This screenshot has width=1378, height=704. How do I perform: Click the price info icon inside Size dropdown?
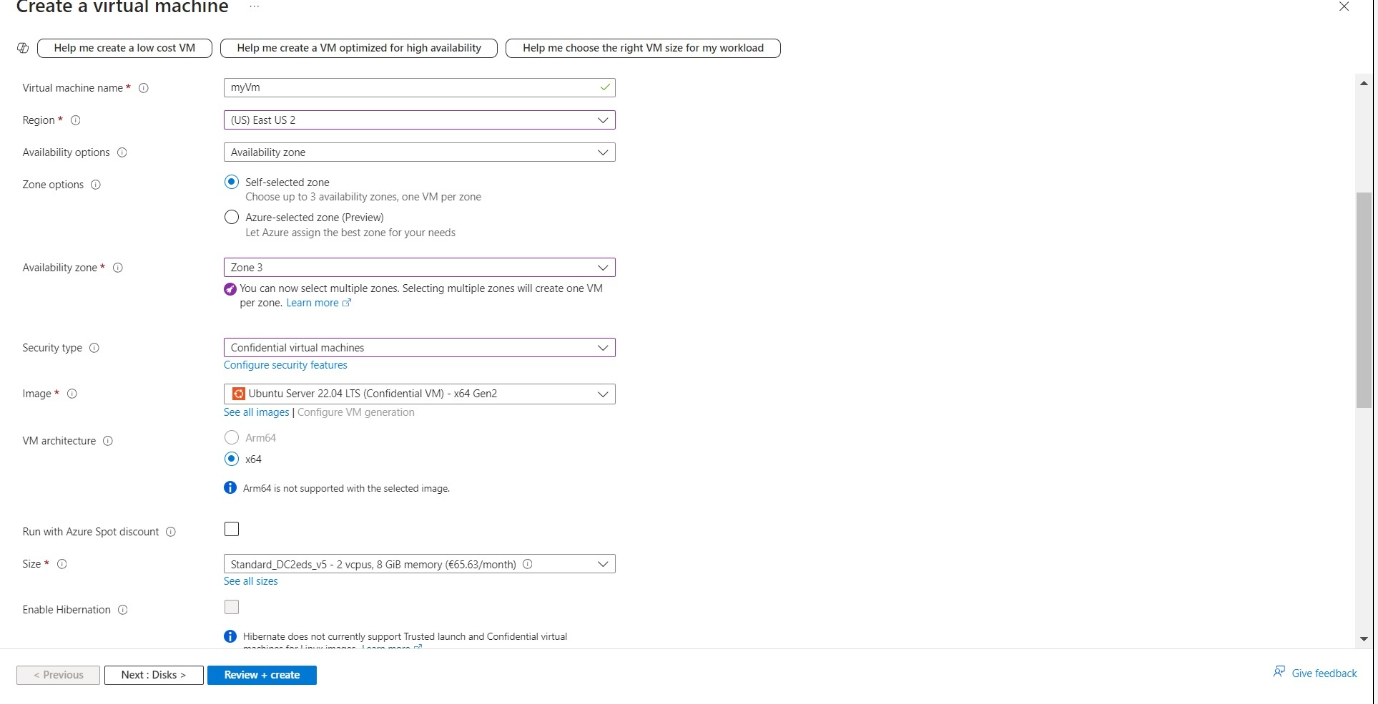coord(527,564)
